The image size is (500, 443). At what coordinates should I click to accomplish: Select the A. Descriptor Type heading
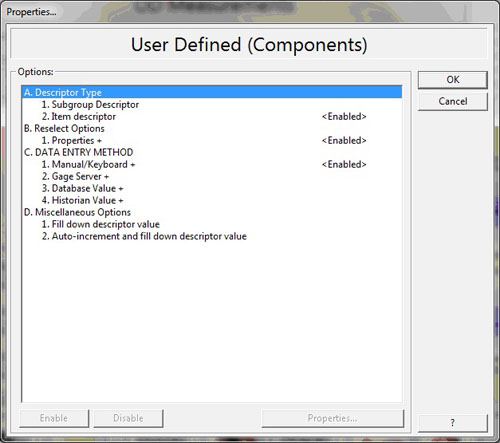point(212,92)
